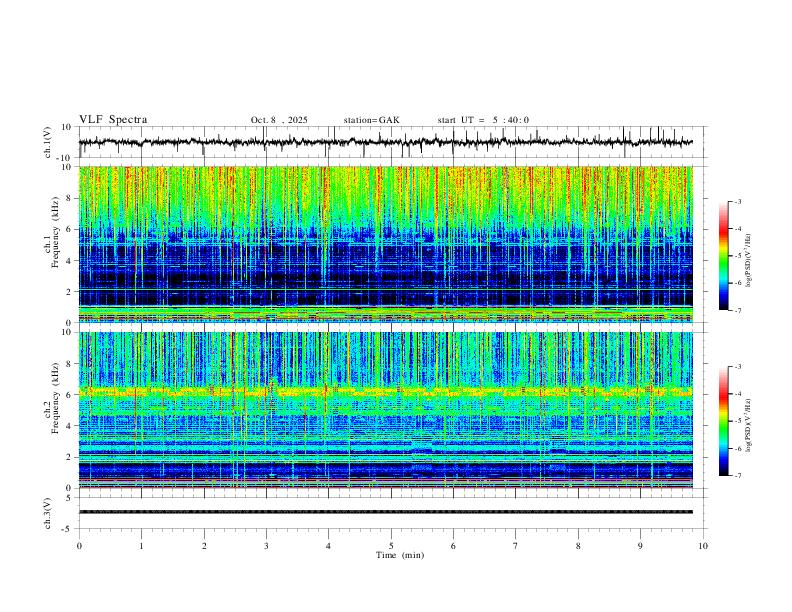Click tick label 4 on the Time axis
792x612 pixels.
[329, 546]
